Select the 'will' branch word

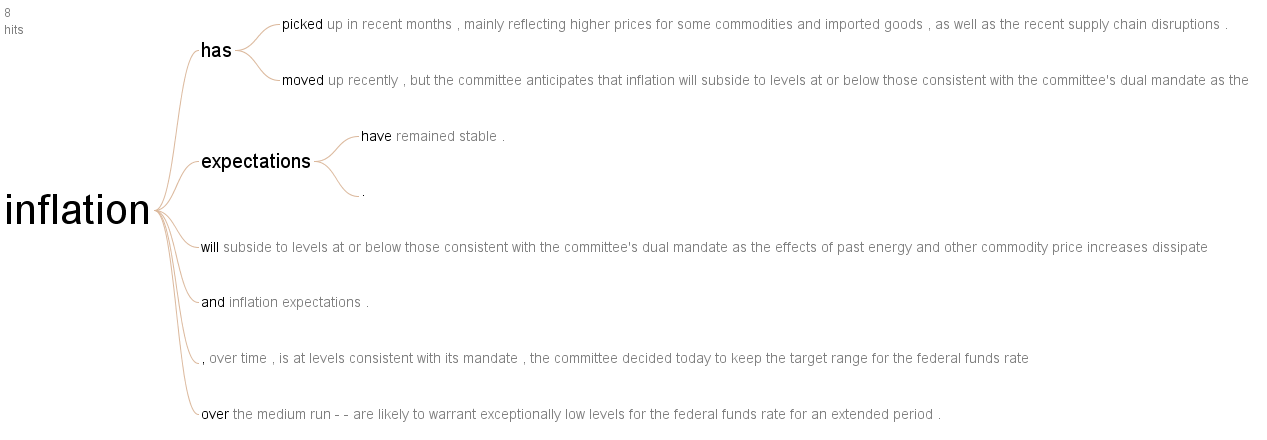point(210,247)
